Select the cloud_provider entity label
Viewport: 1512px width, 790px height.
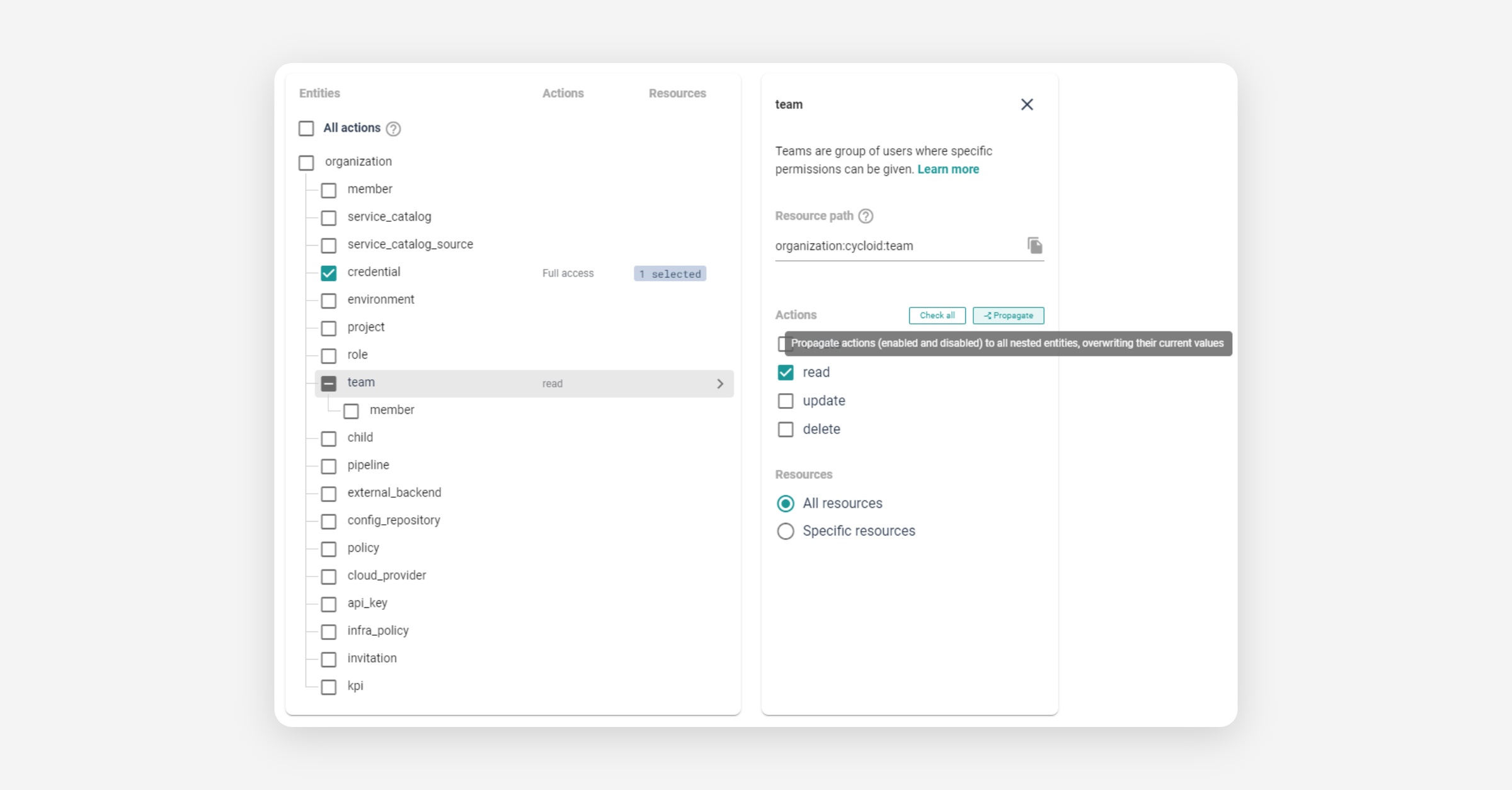[387, 575]
